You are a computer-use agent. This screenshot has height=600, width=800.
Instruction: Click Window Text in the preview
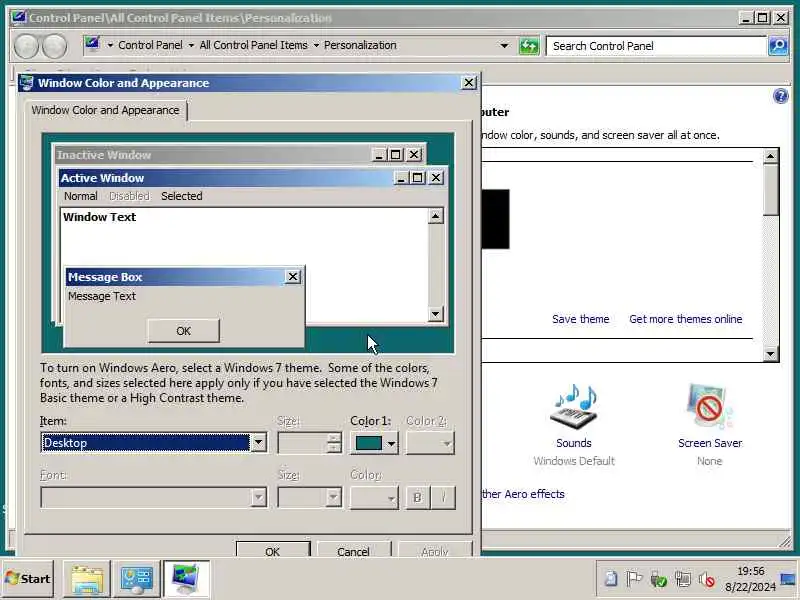click(99, 217)
